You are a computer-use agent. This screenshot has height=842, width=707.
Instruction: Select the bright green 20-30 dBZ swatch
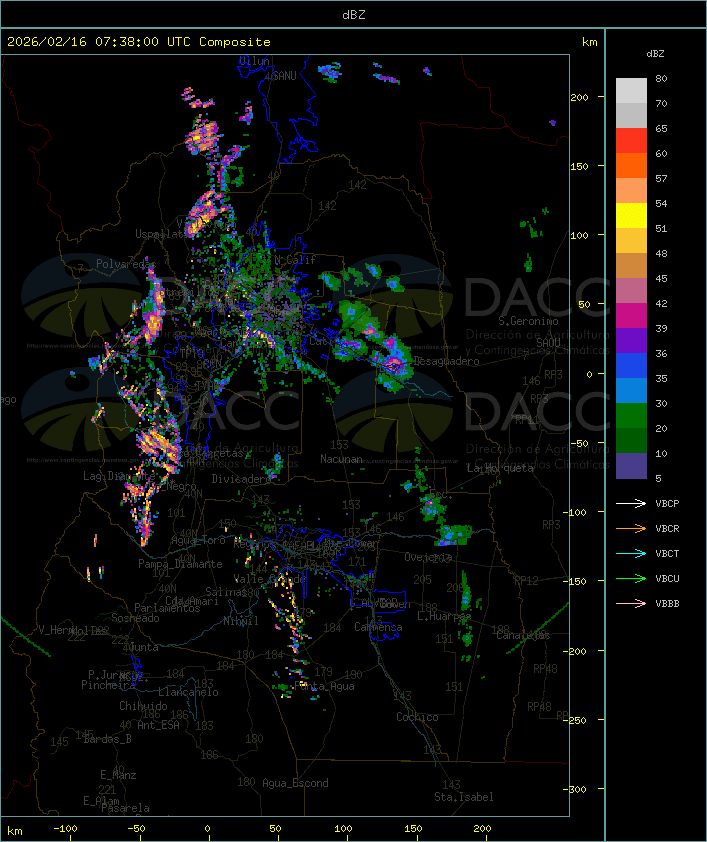click(631, 416)
